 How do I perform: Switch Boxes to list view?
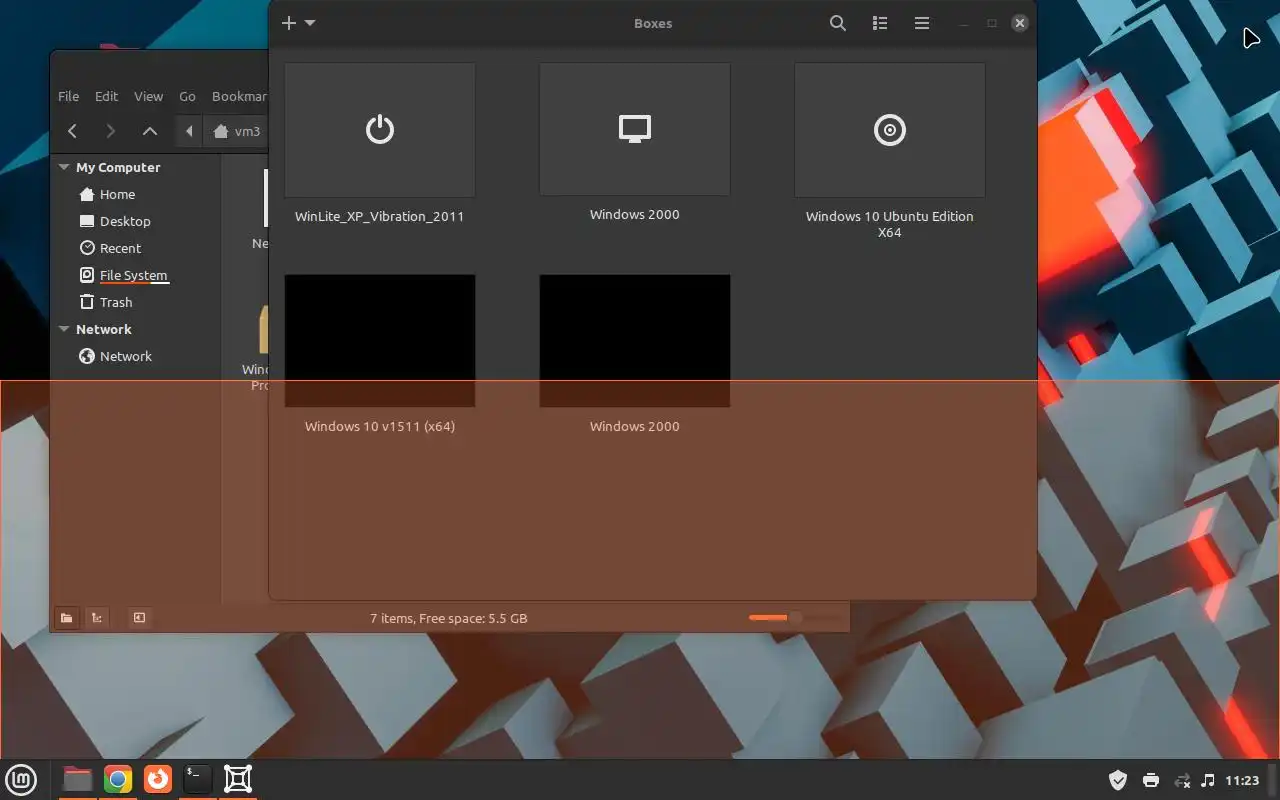pyautogui.click(x=880, y=23)
